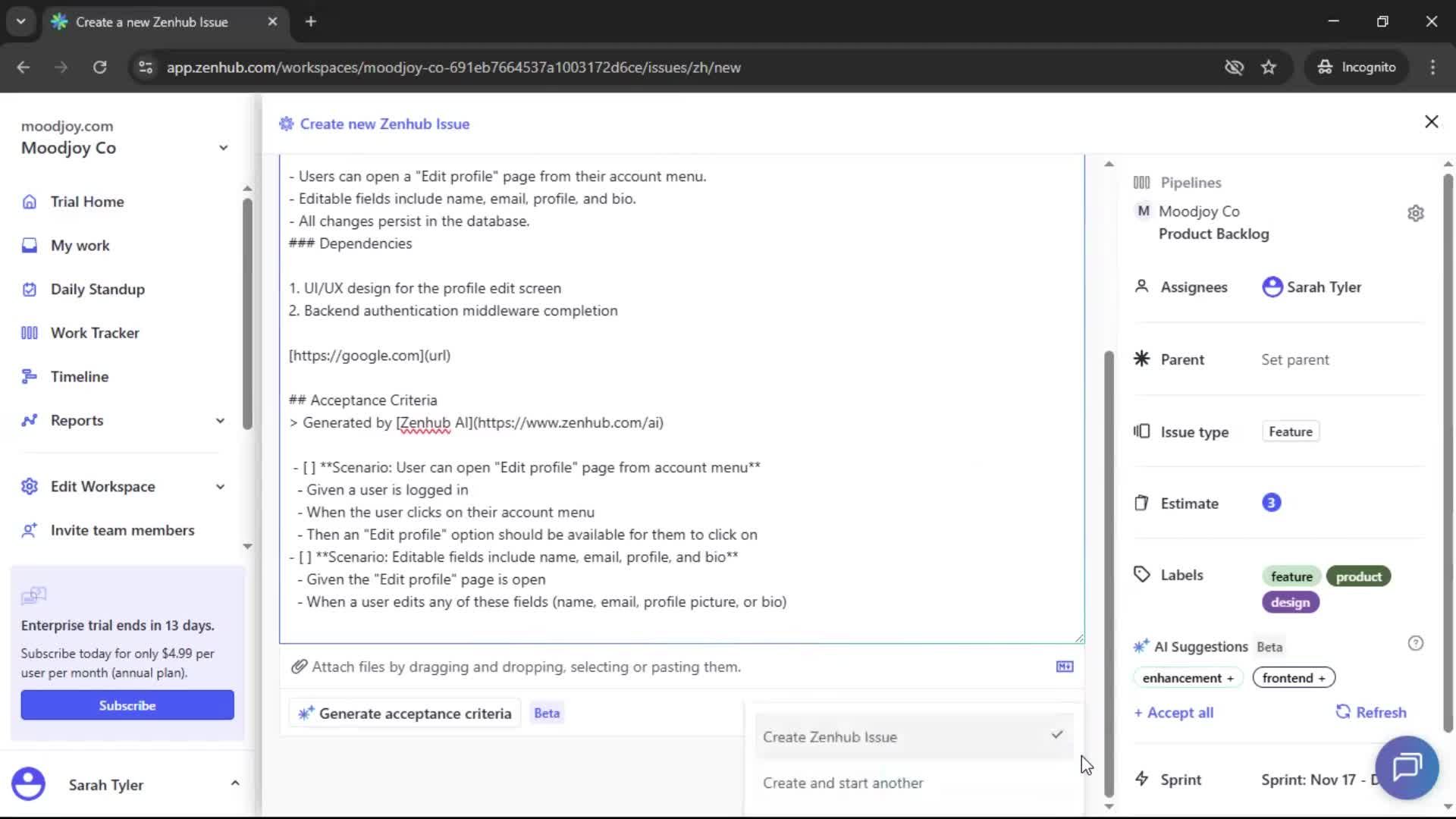Collapse the Sarah Tyler account menu
The image size is (1456, 819).
(x=235, y=783)
